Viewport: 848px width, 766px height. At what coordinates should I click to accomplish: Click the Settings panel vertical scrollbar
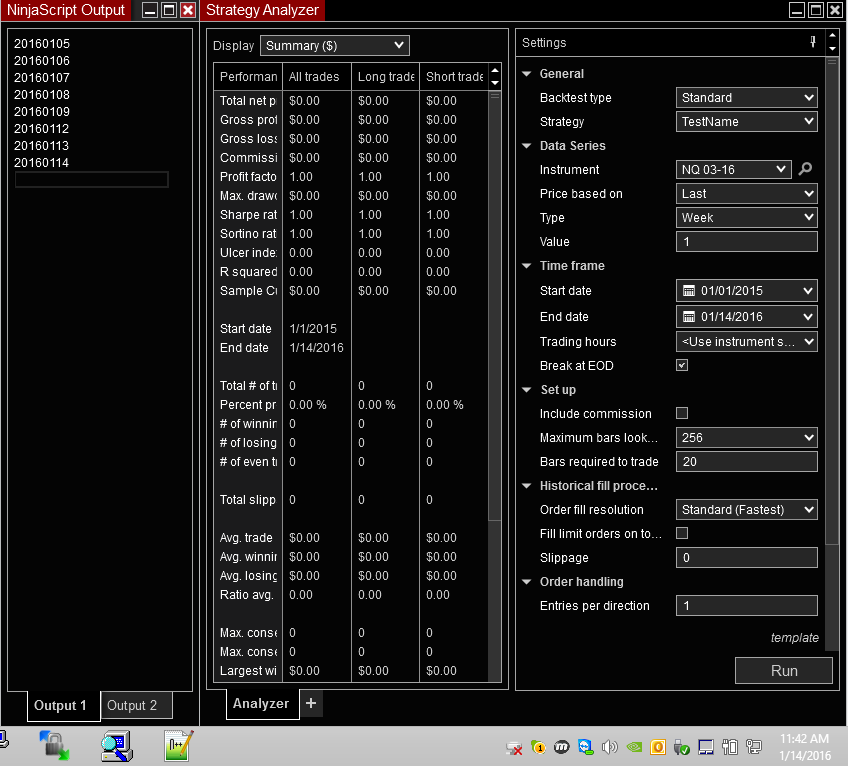[x=832, y=300]
